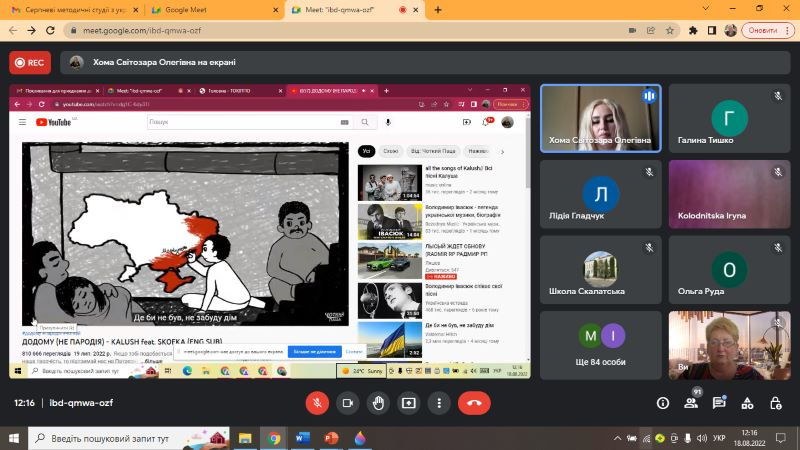
Task: Click the taskbar clock showing 12:16
Action: [749, 438]
